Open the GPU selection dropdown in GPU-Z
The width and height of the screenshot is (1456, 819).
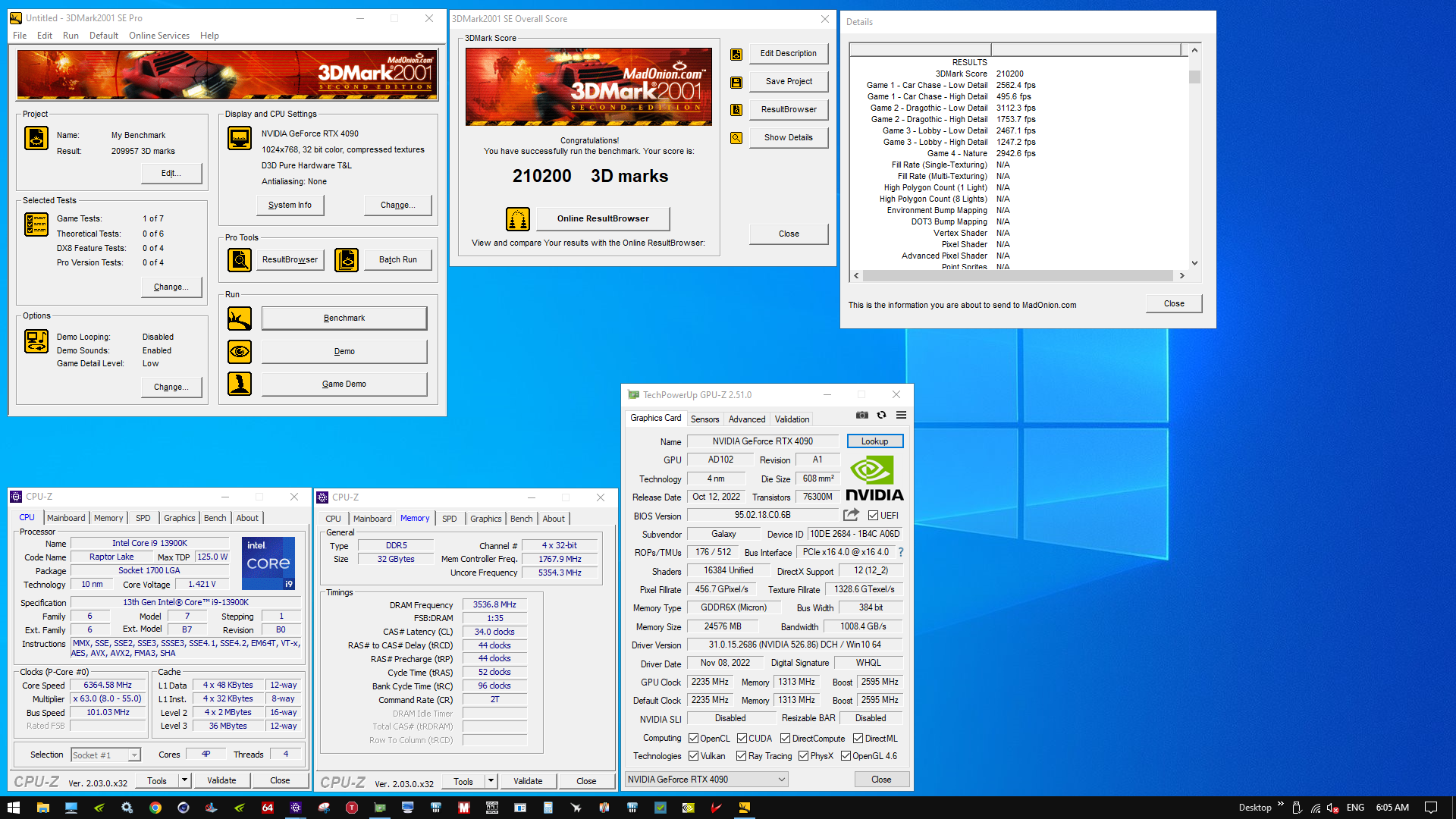tap(706, 780)
